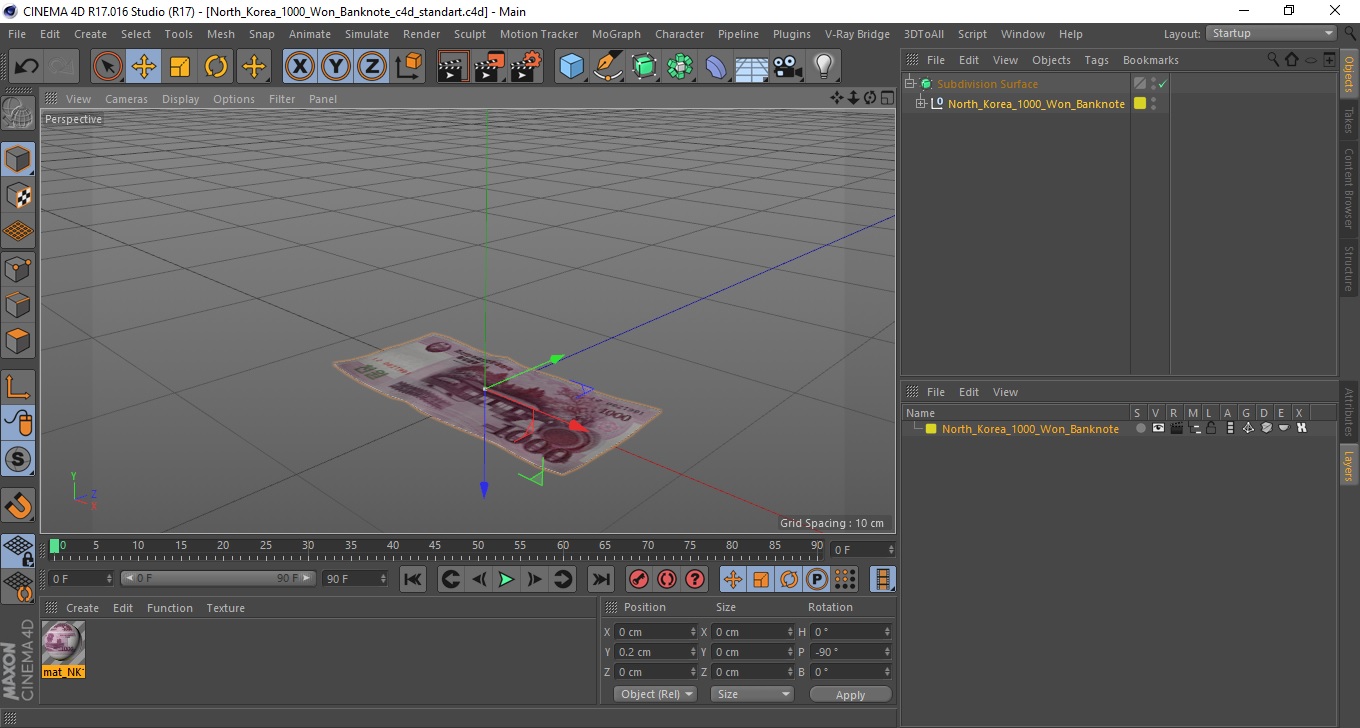
Task: Click the timeline range slider bar
Action: 218,579
